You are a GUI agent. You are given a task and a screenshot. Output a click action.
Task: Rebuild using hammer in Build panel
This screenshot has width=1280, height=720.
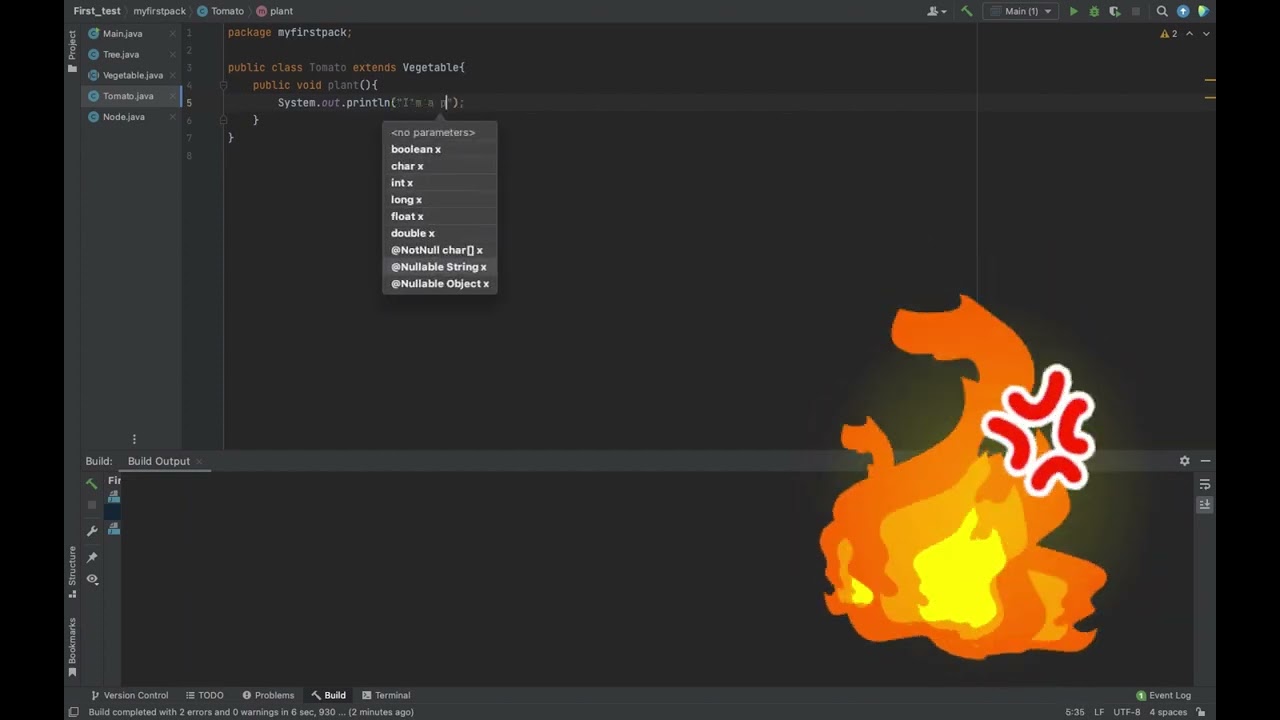click(92, 483)
